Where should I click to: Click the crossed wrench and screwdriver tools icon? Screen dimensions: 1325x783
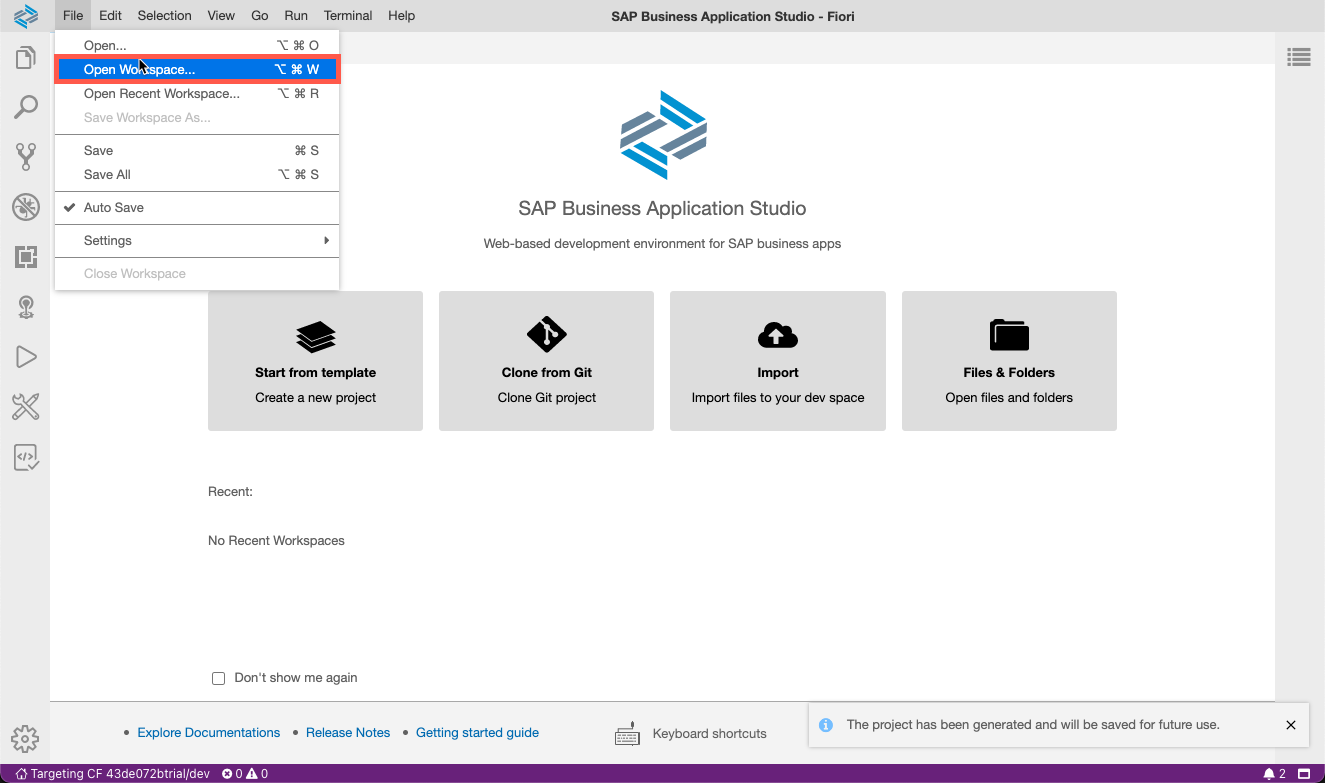pyautogui.click(x=25, y=407)
